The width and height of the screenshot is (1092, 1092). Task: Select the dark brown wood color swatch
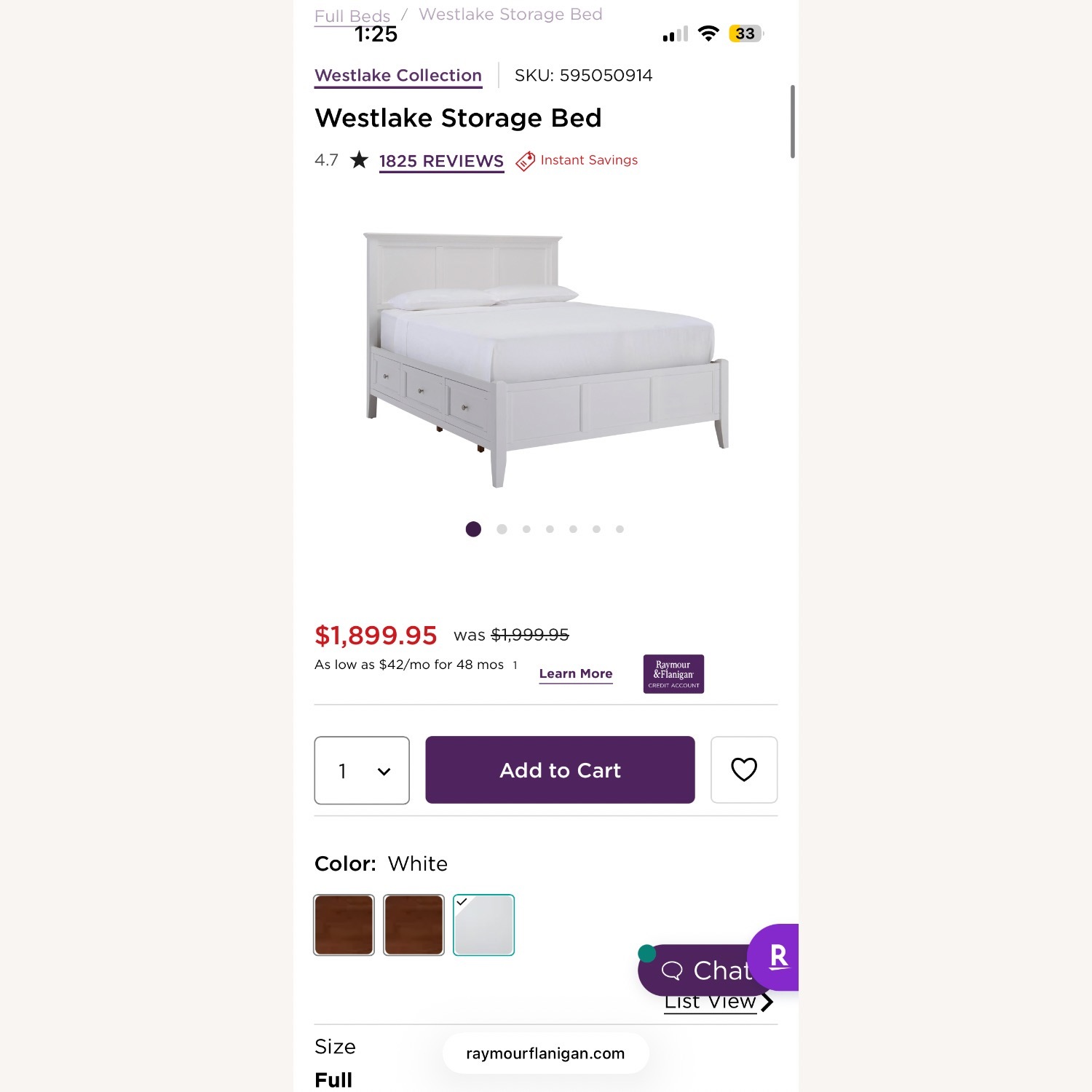(344, 925)
